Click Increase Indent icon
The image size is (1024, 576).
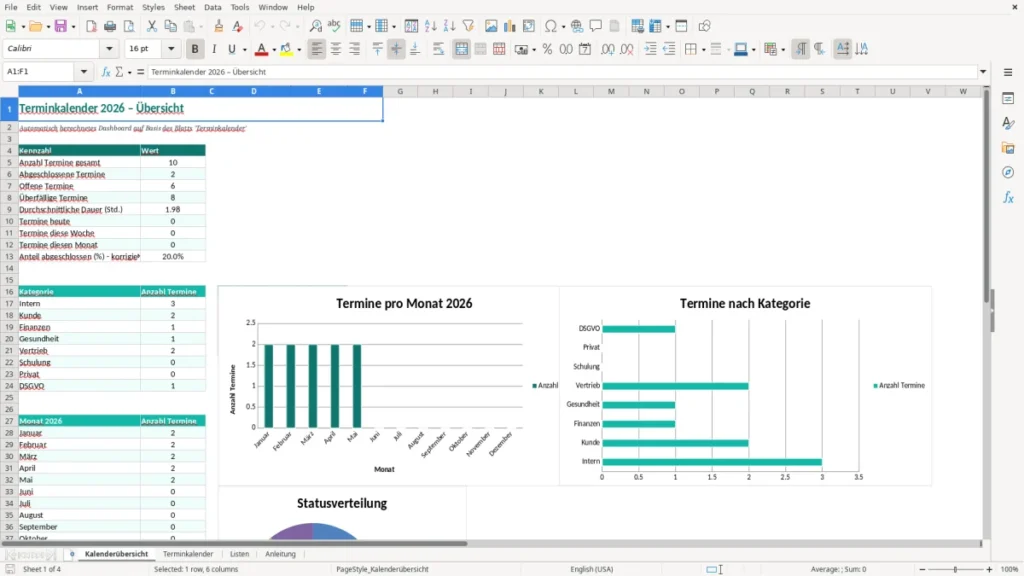pyautogui.click(x=650, y=49)
